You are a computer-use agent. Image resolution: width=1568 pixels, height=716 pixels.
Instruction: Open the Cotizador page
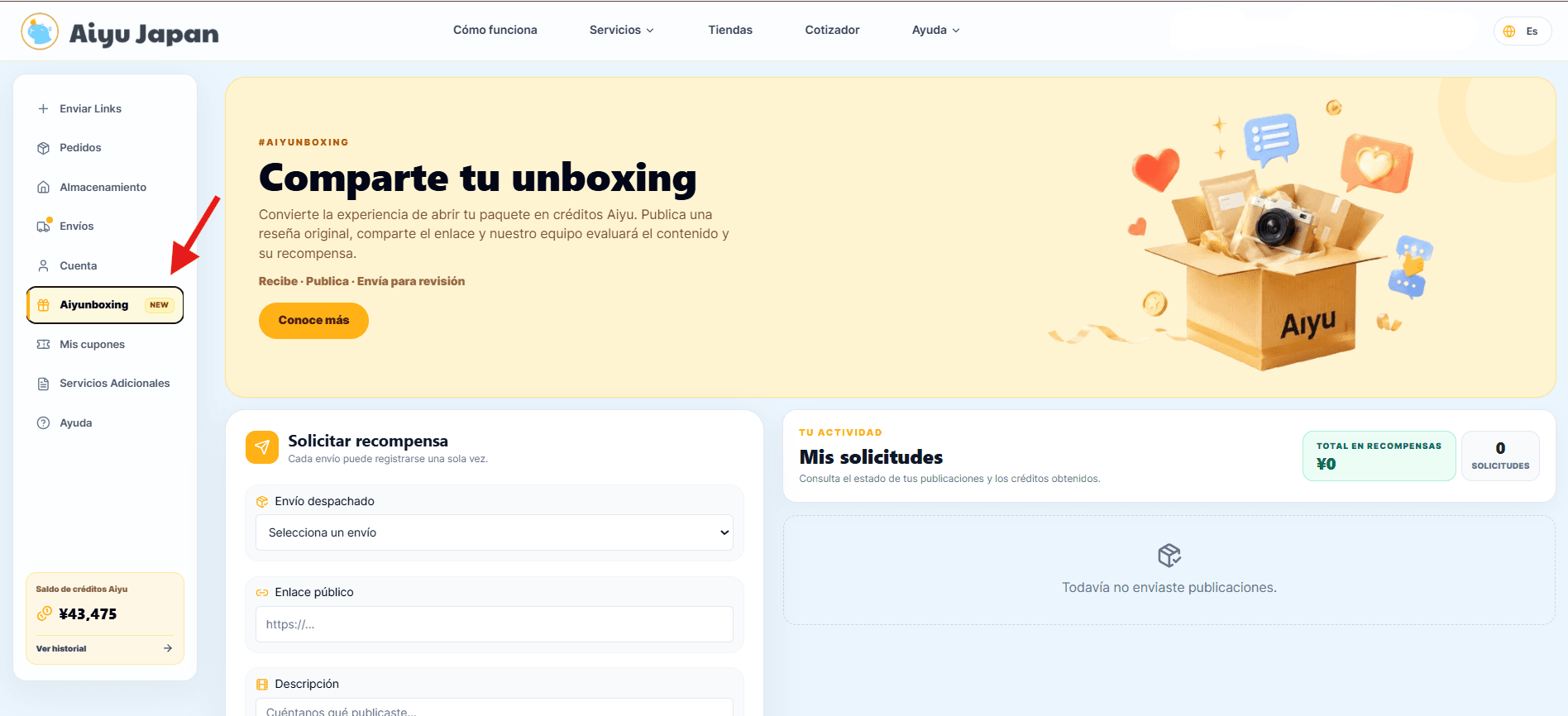coord(833,30)
